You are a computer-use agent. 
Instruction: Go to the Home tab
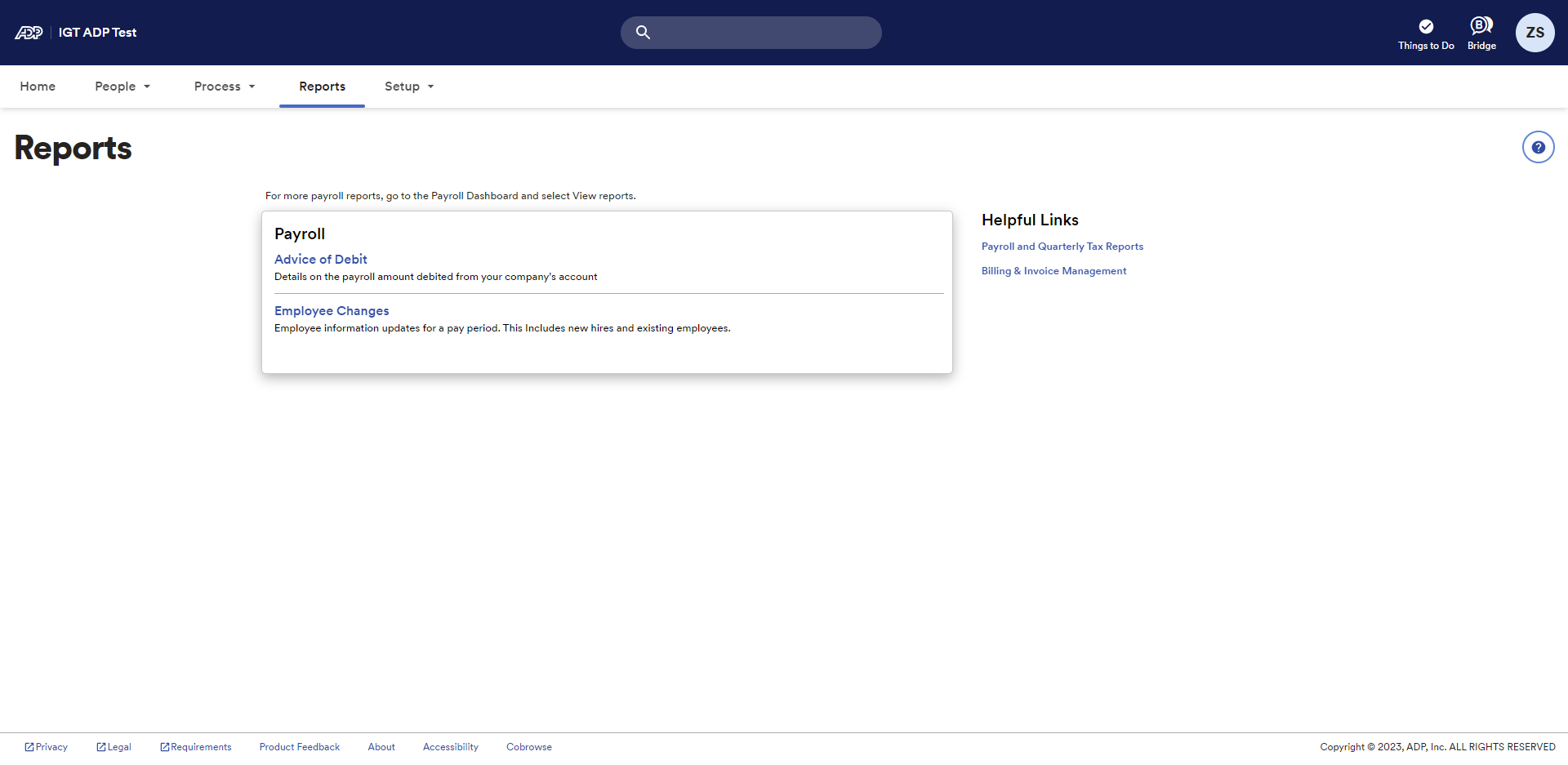(38, 87)
